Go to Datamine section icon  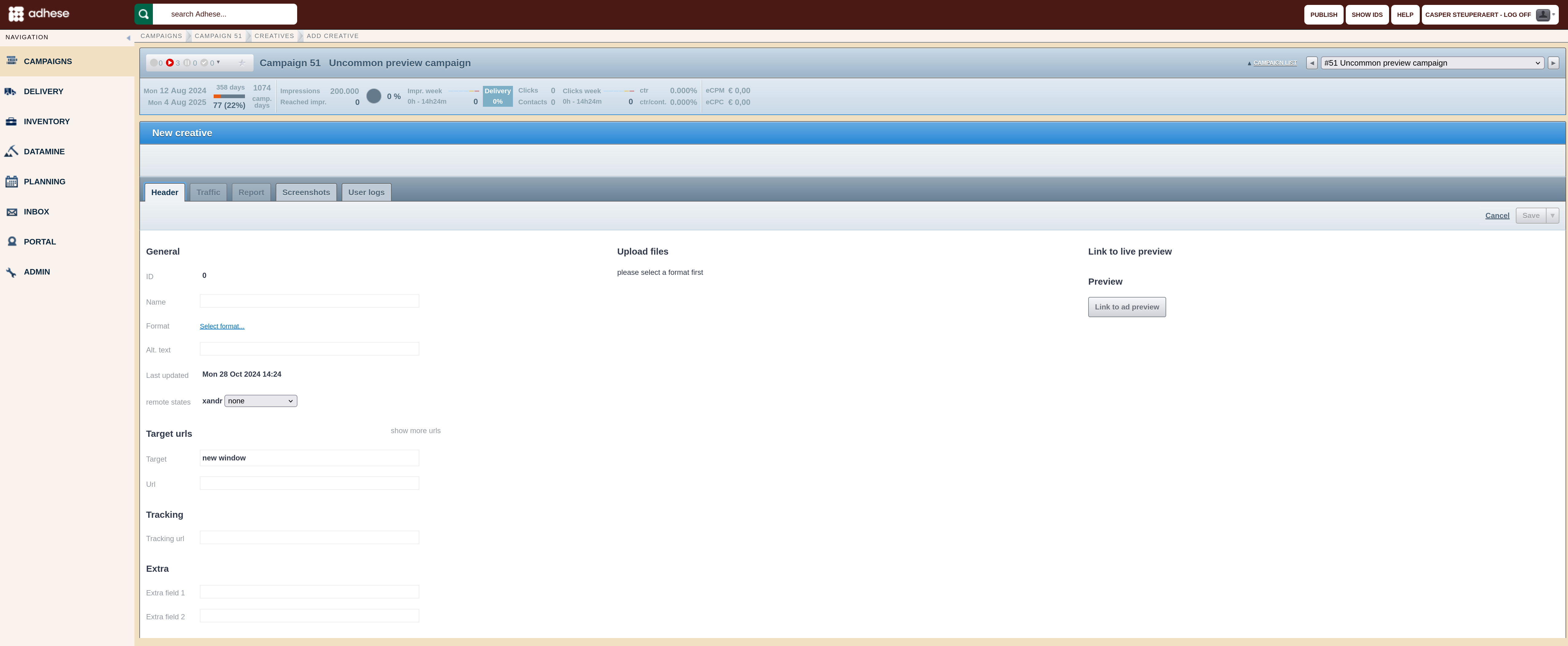point(11,152)
